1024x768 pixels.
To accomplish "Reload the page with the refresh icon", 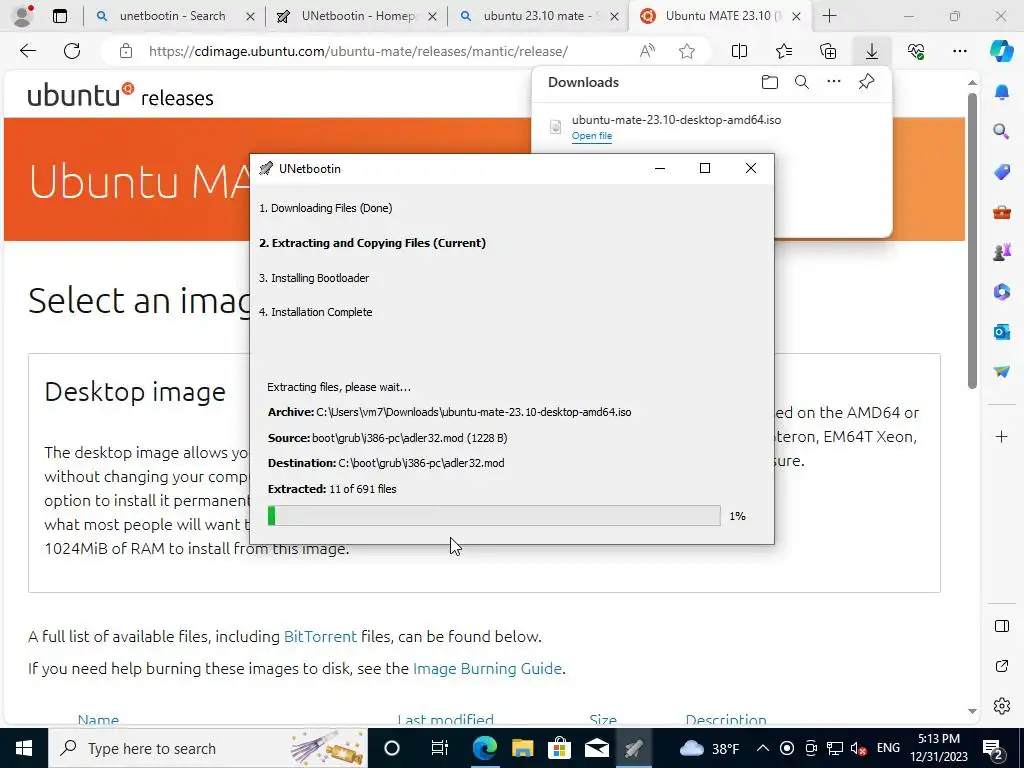I will click(x=72, y=51).
